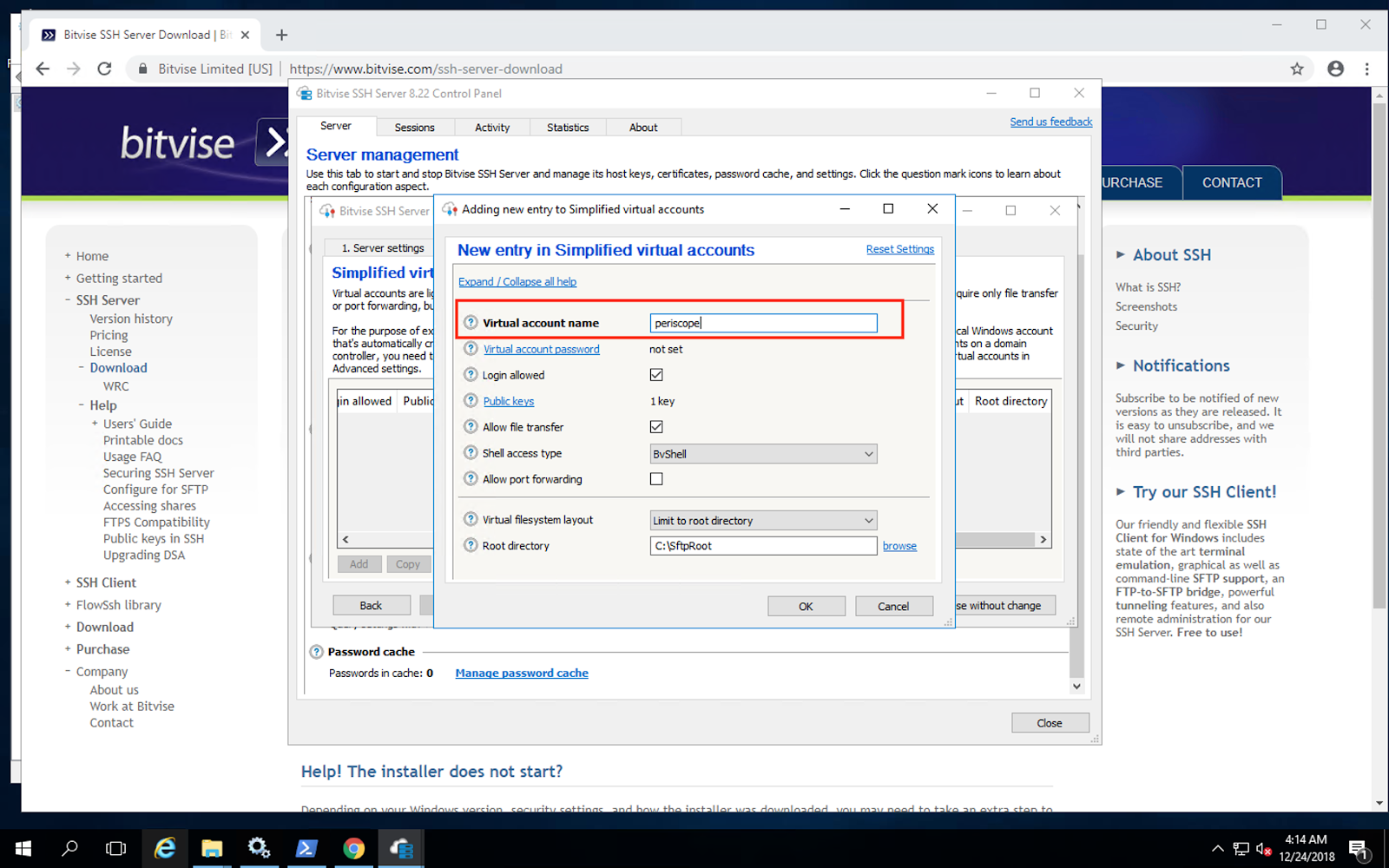Click Chrome back arrow
This screenshot has width=1389, height=868.
(x=43, y=69)
